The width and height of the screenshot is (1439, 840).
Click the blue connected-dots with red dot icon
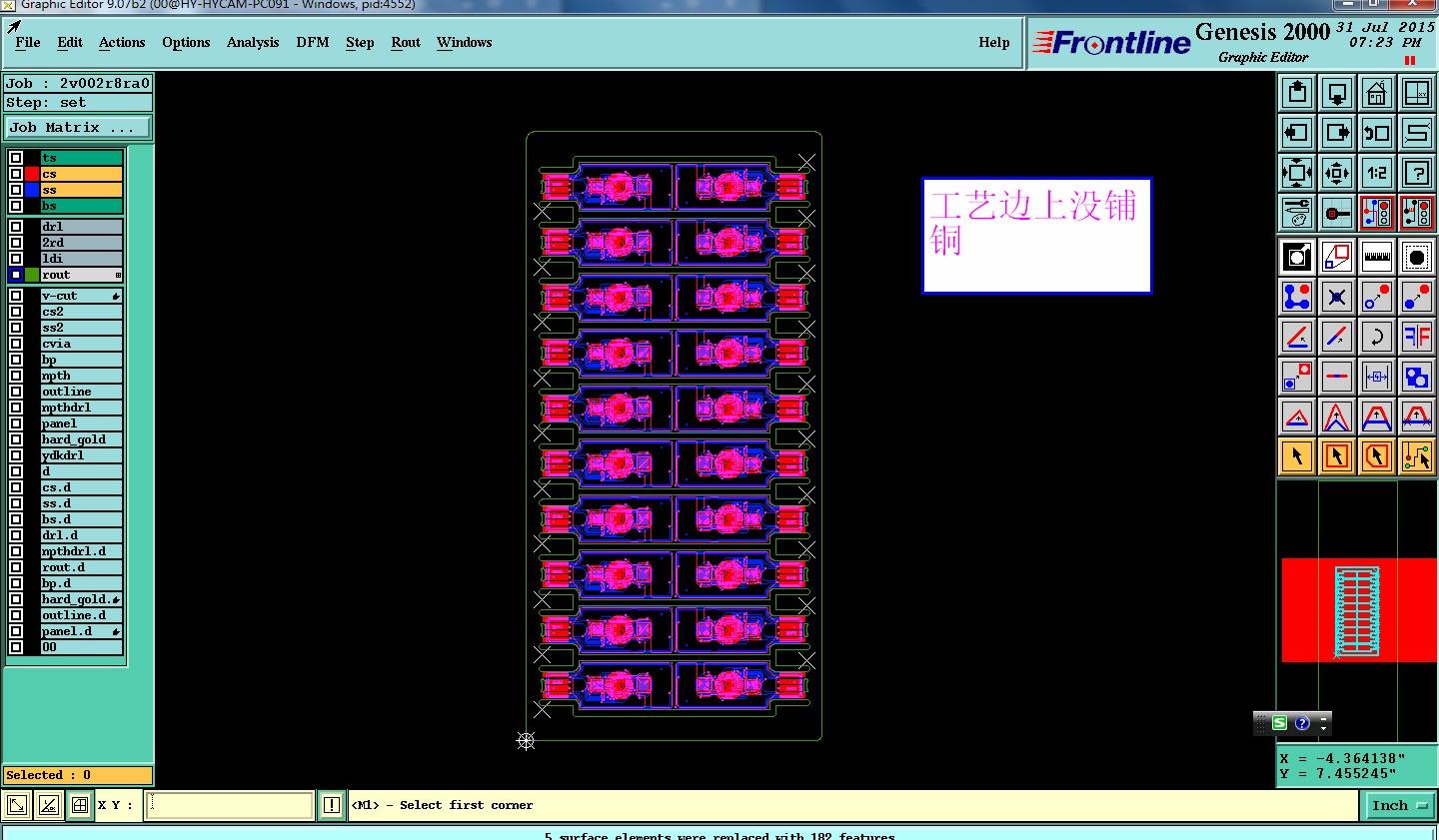[1297, 297]
